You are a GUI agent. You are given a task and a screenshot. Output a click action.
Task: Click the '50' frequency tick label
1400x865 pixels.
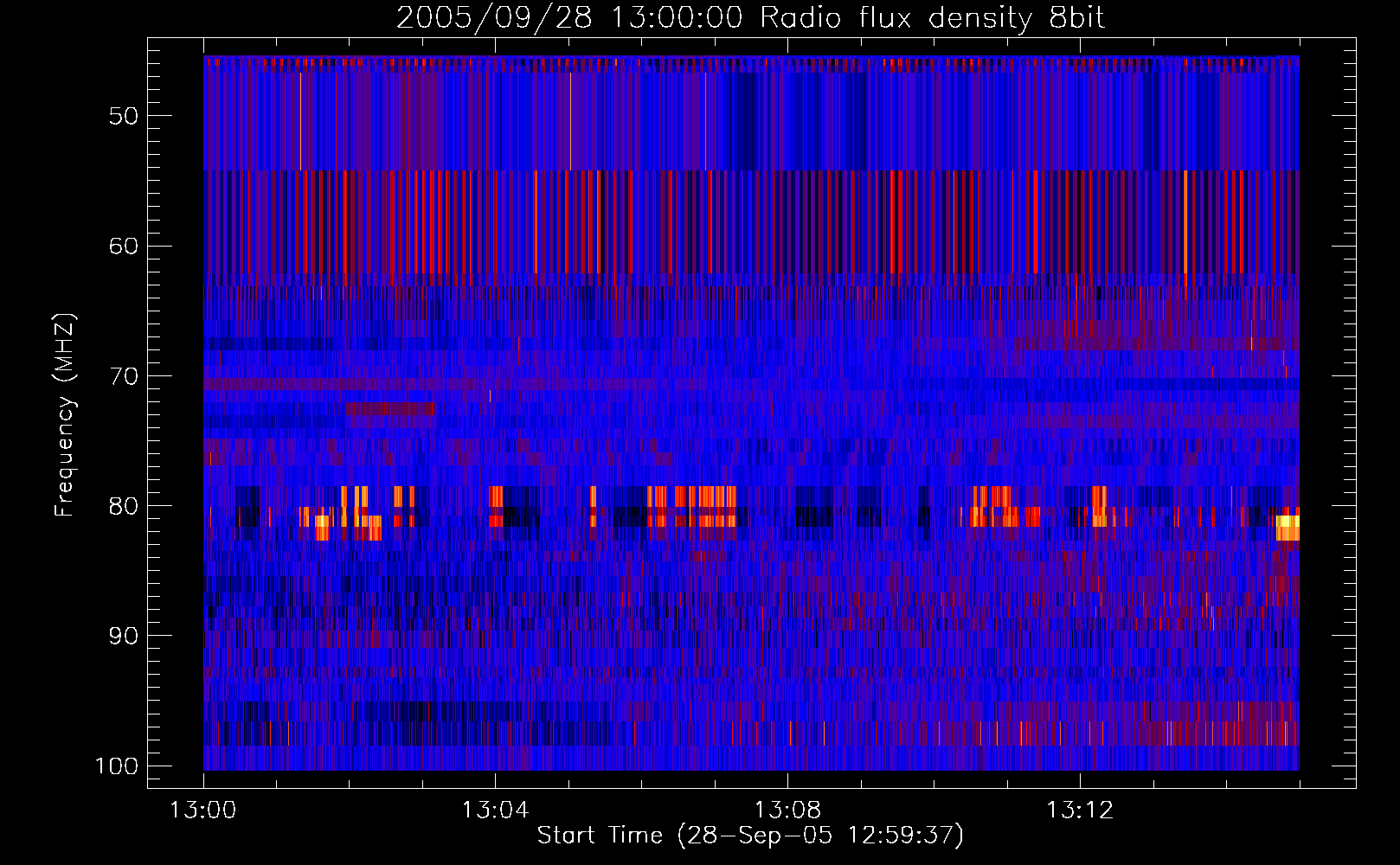[x=124, y=116]
